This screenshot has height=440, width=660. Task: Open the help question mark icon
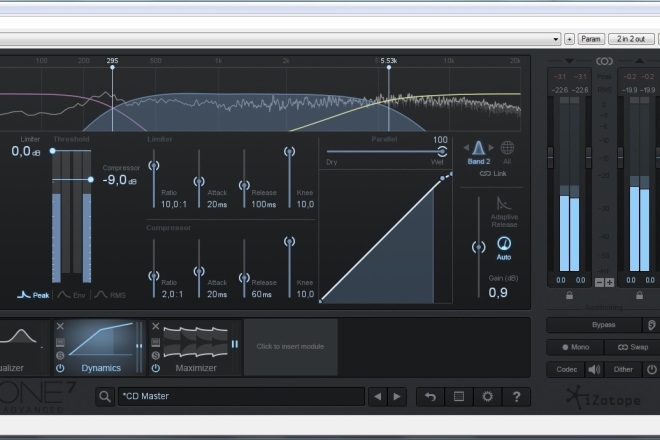516,397
